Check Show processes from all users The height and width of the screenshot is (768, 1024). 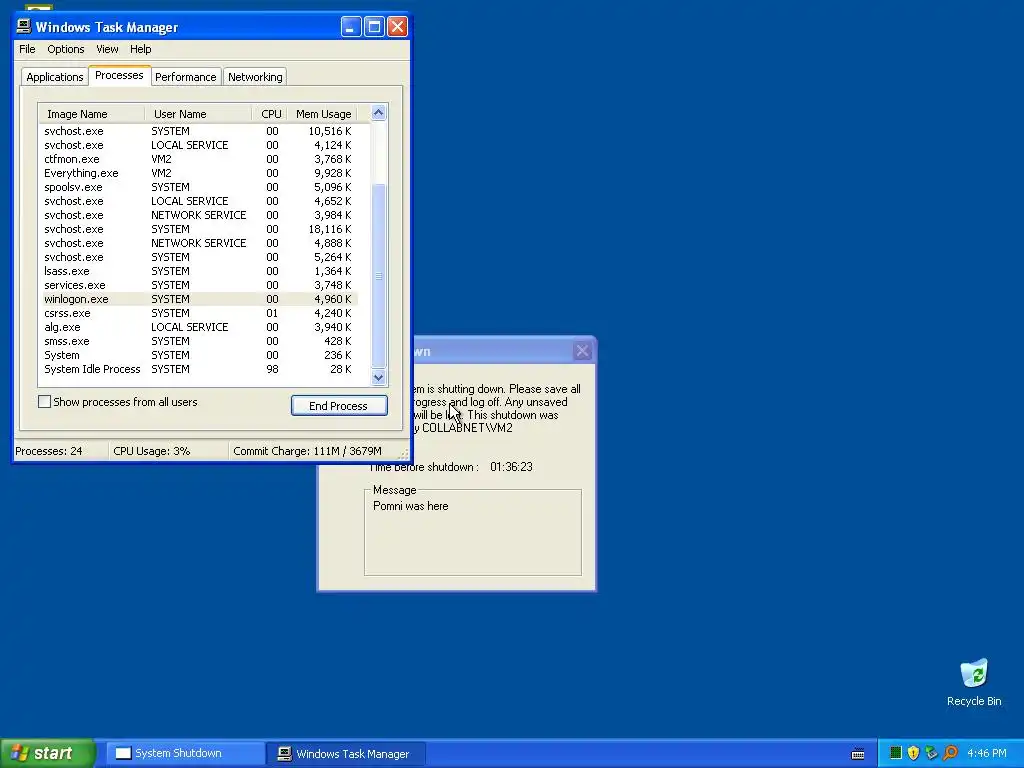pyautogui.click(x=44, y=402)
